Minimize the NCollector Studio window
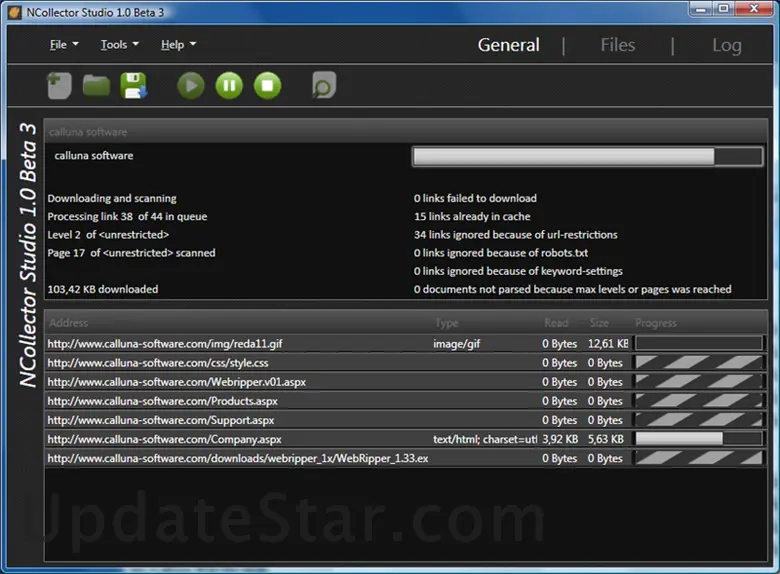This screenshot has height=574, width=780. click(x=701, y=9)
